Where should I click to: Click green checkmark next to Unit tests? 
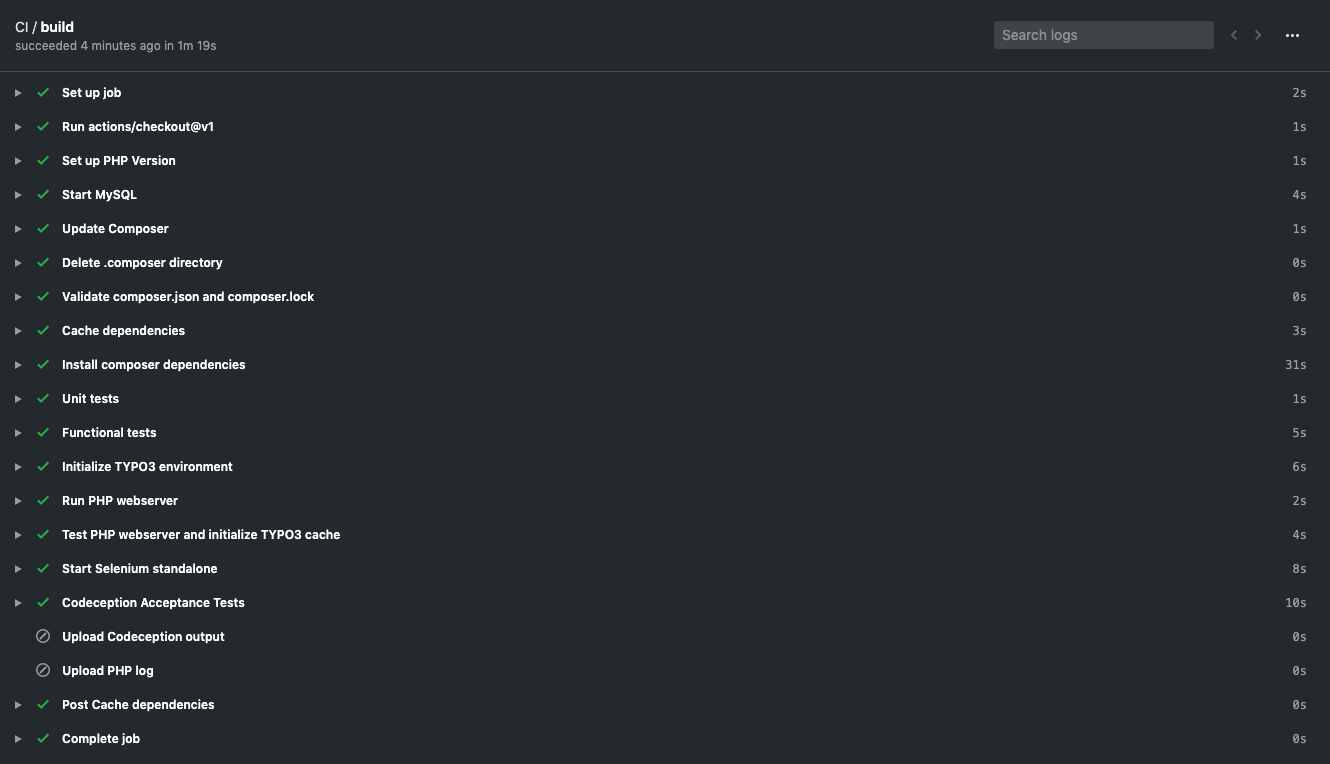43,398
